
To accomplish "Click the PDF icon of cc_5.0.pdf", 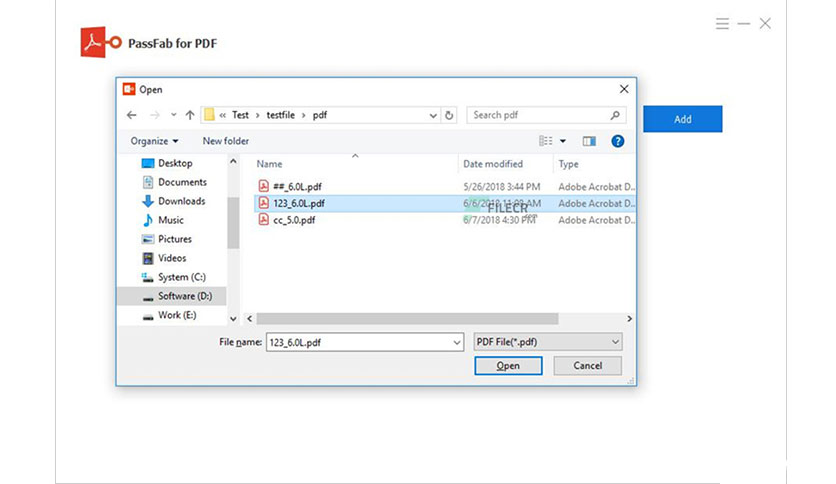I will point(263,219).
